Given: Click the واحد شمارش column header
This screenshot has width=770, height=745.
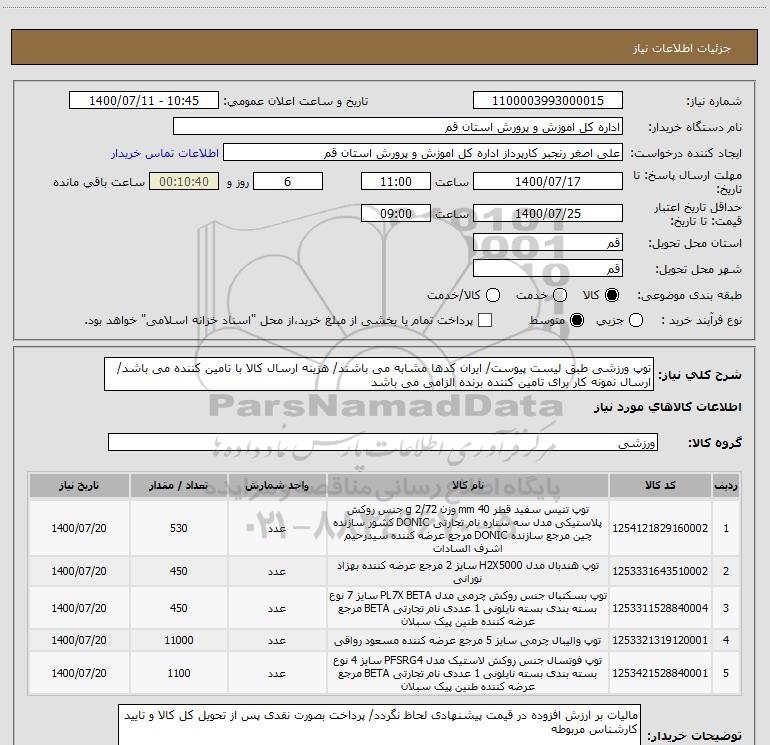Looking at the screenshot, I should pyautogui.click(x=277, y=486).
